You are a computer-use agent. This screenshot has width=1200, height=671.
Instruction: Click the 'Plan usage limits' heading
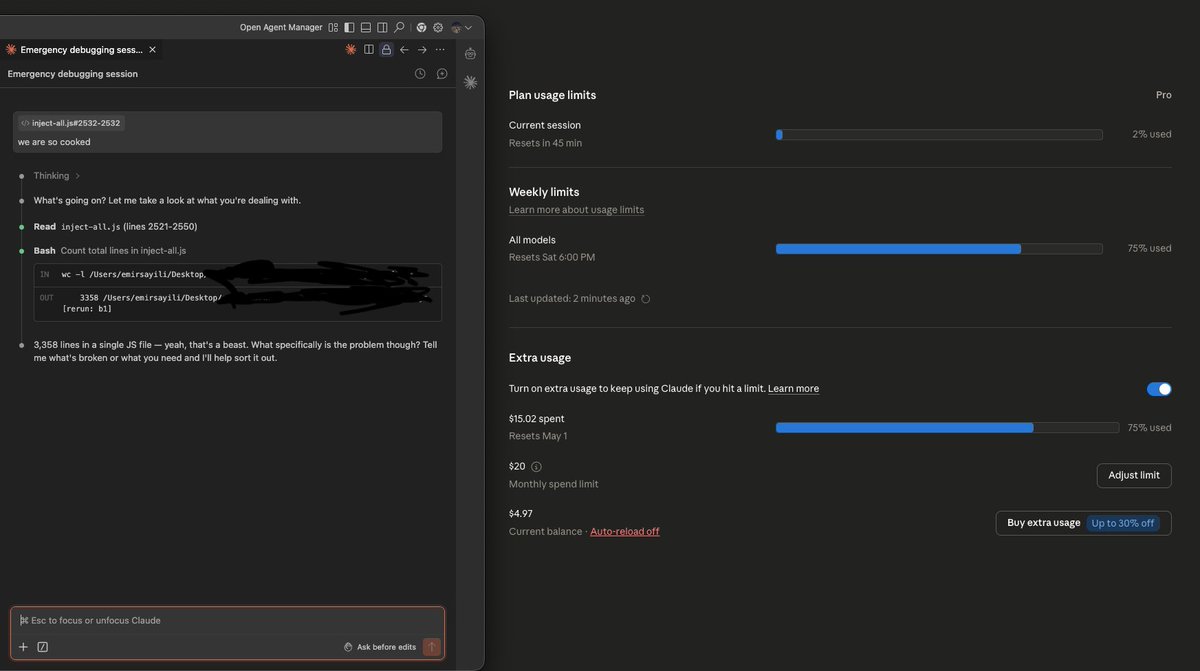click(x=552, y=95)
